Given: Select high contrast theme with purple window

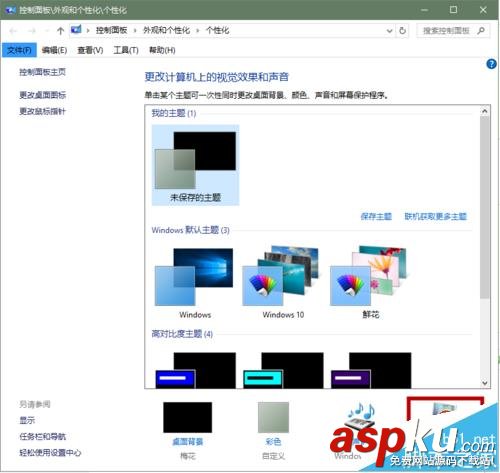Looking at the screenshot, I should 371,370.
